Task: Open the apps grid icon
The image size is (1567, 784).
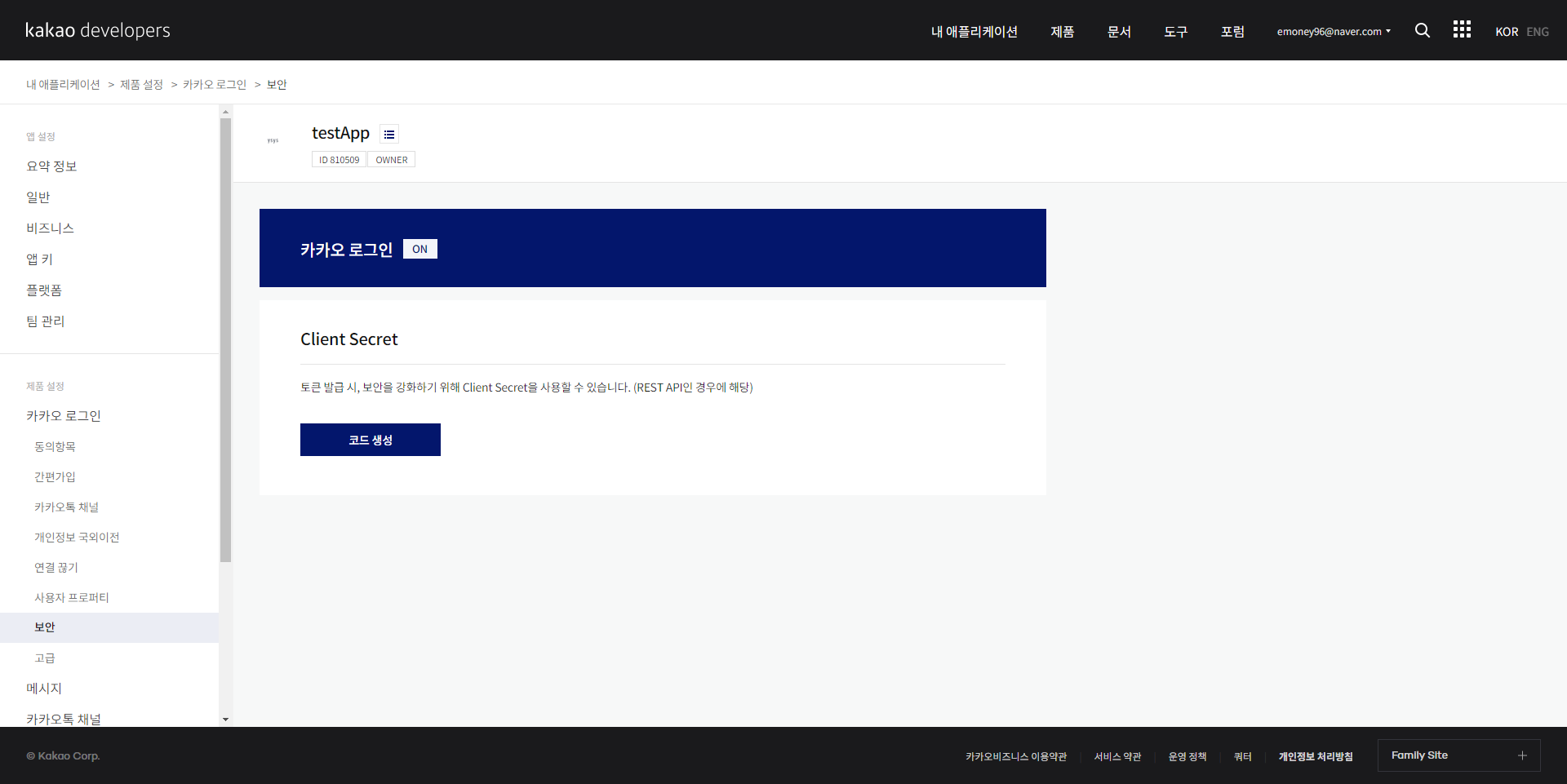Action: click(1462, 29)
